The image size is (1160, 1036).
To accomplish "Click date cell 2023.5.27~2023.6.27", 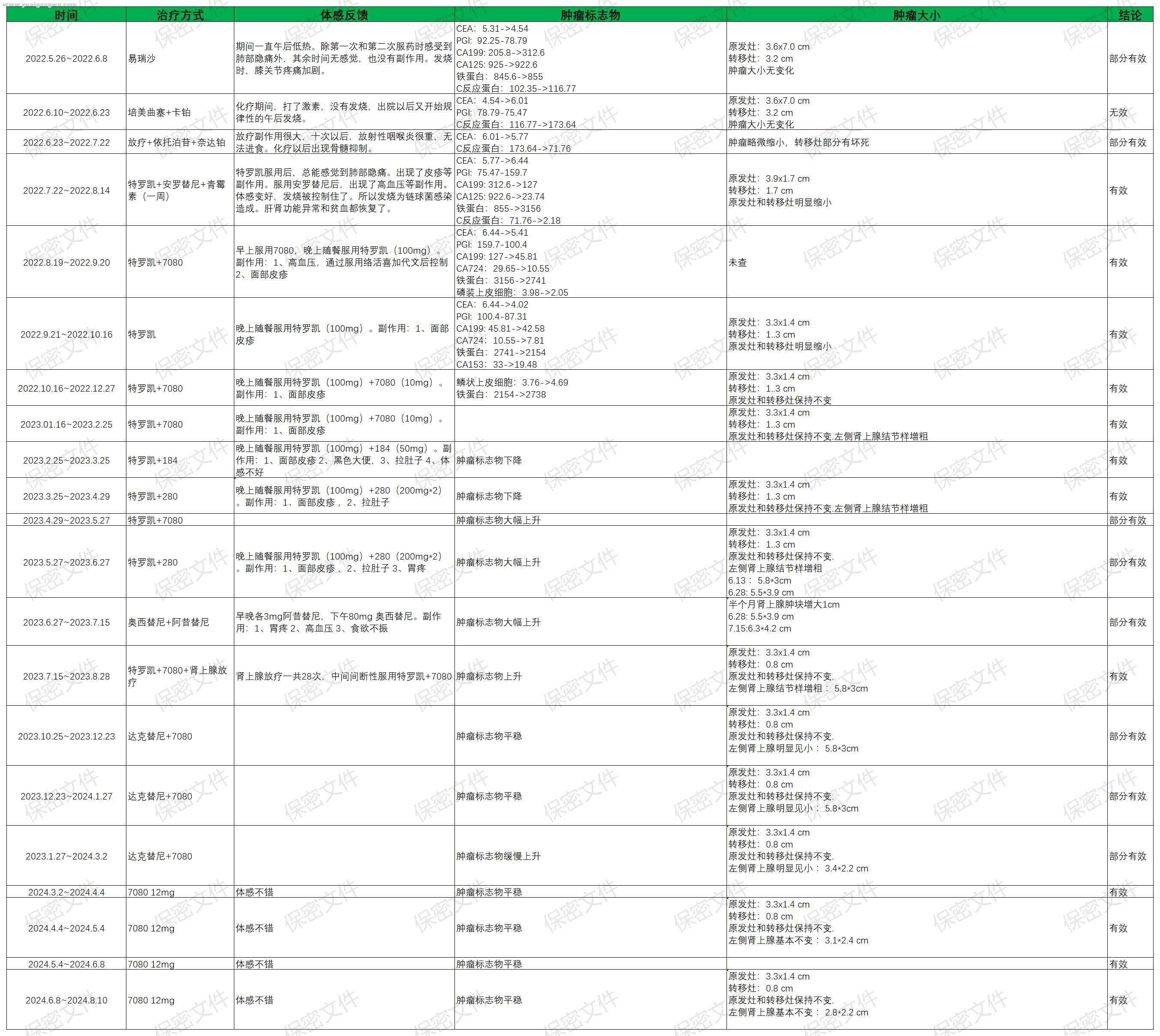I will (66, 563).
